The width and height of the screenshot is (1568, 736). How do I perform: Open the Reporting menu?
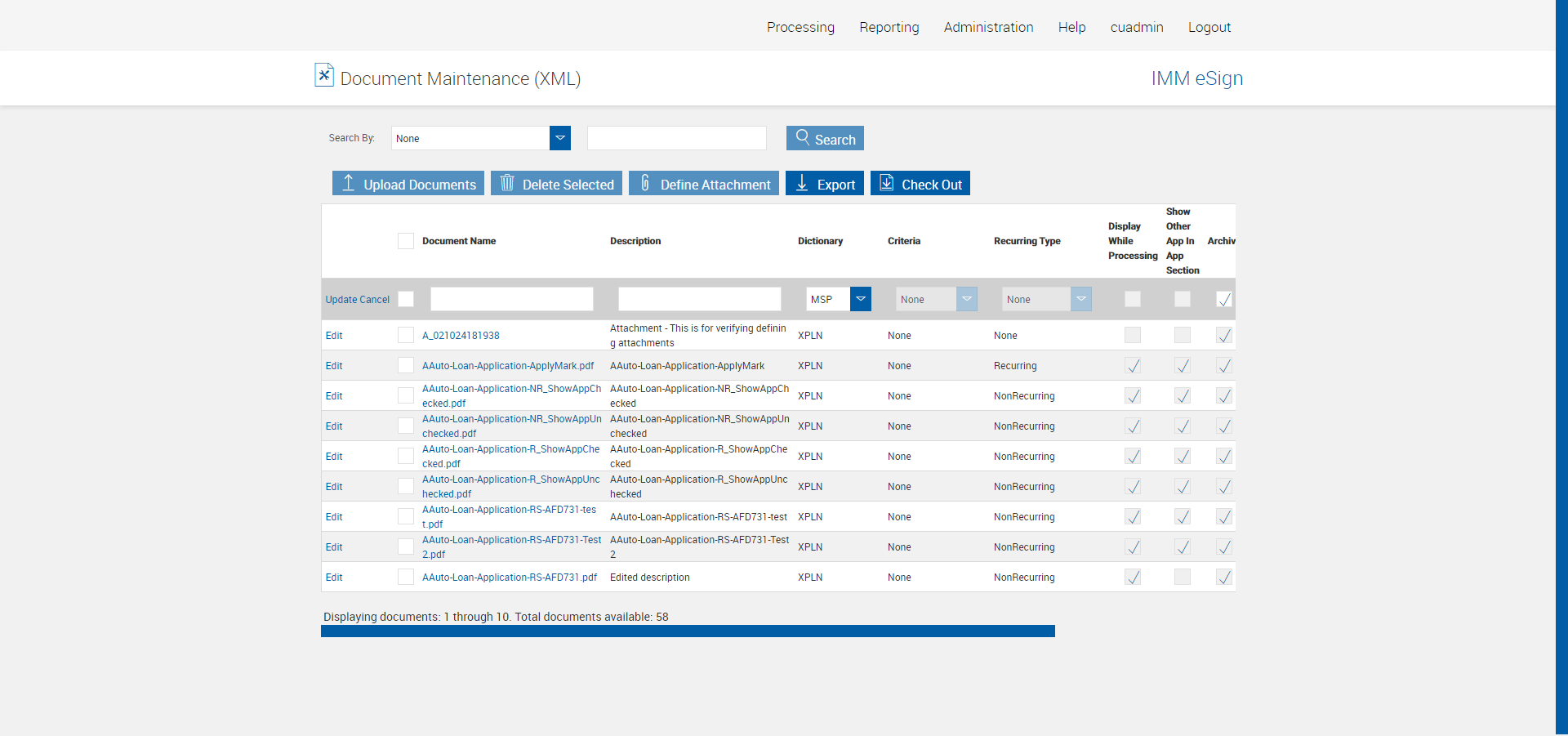pos(889,27)
